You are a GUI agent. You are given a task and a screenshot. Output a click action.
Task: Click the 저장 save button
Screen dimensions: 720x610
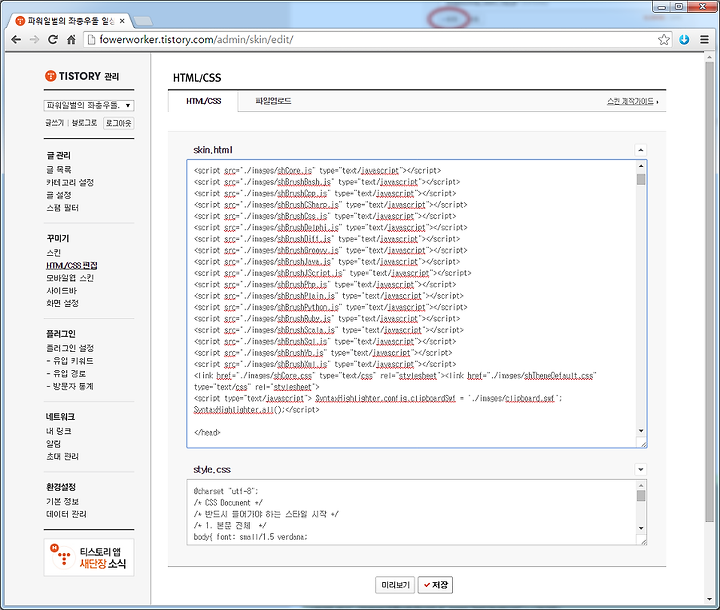(x=435, y=585)
